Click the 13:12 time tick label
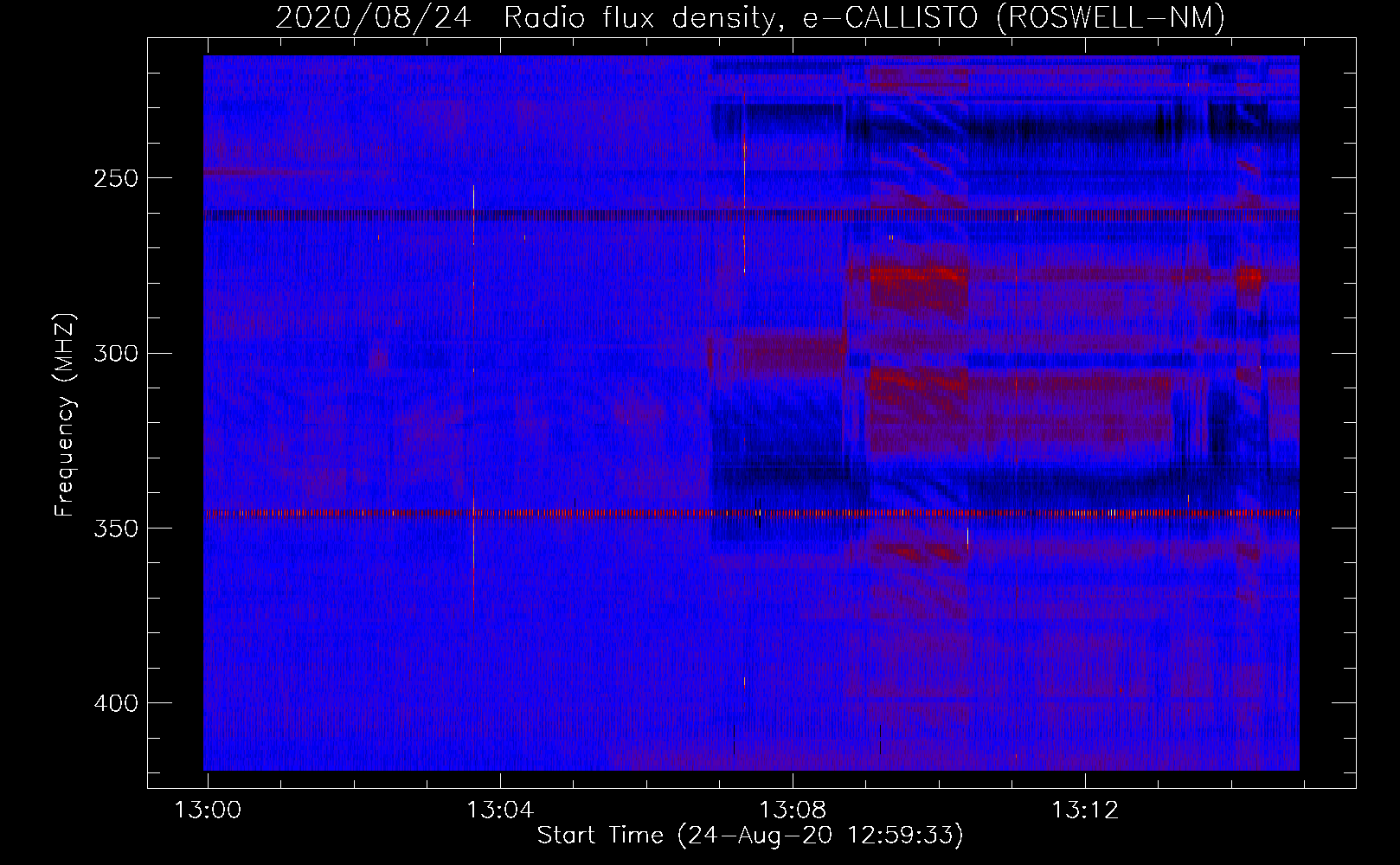 click(1085, 810)
